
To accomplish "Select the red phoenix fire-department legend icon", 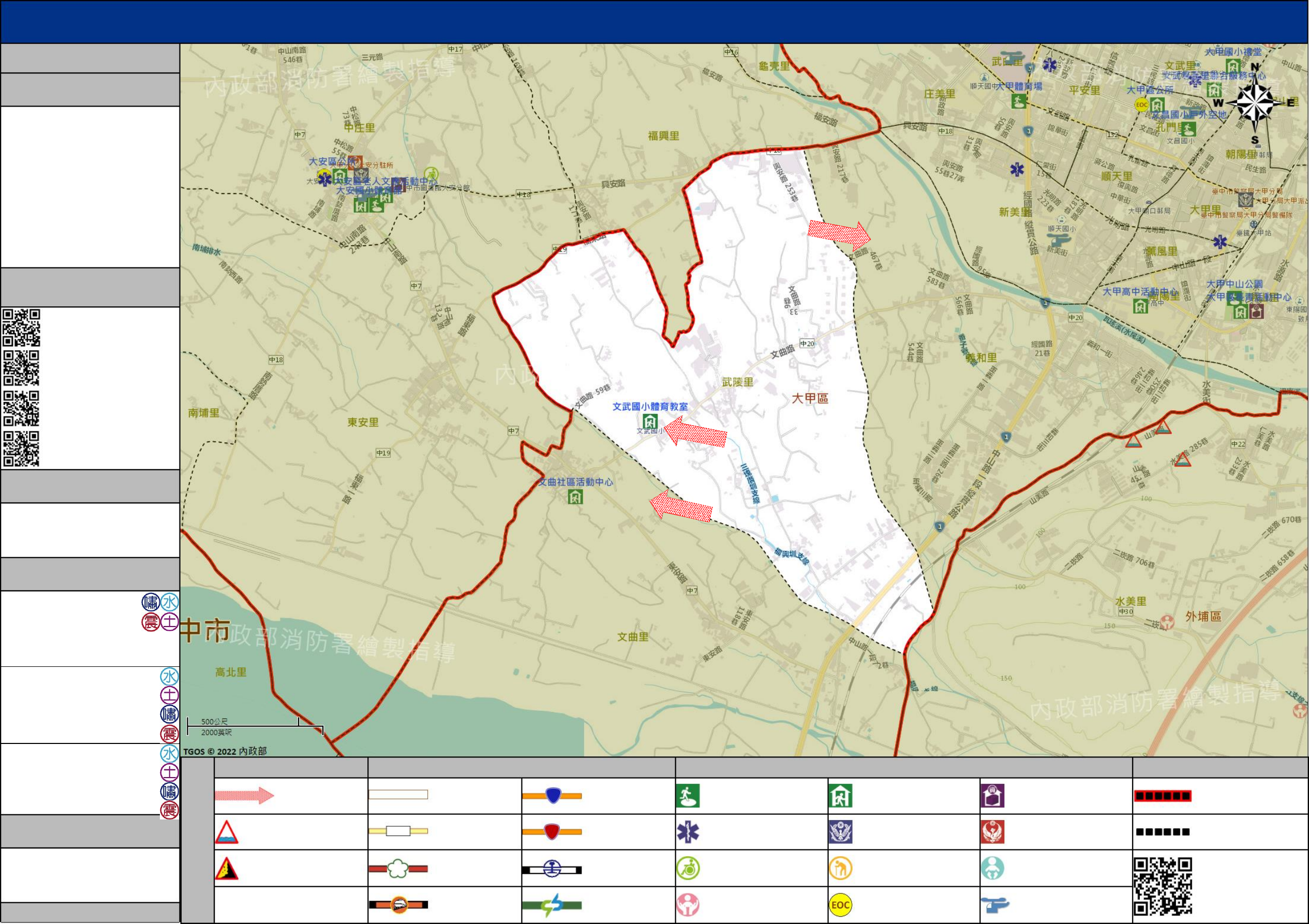I will pos(992,832).
